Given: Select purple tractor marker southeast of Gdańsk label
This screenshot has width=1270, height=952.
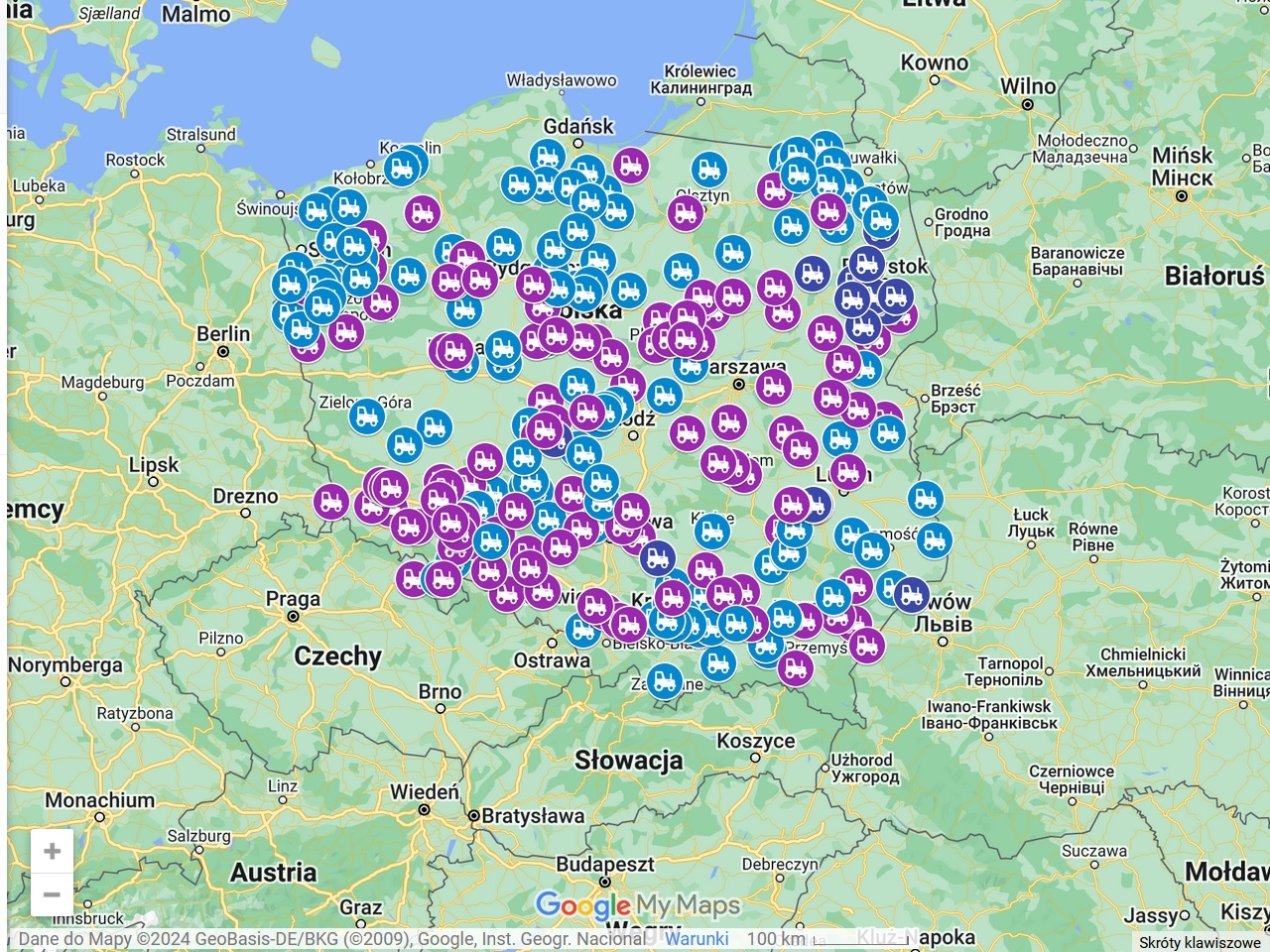Looking at the screenshot, I should pos(630,165).
